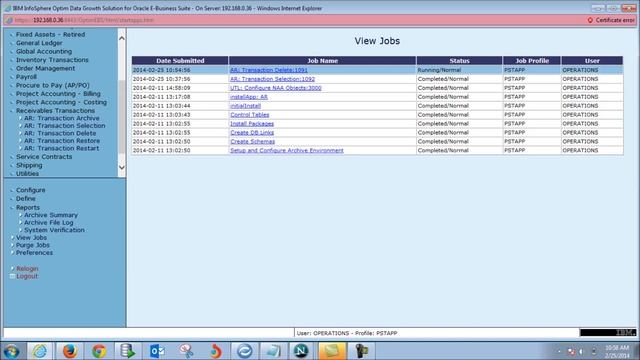Expand Service Contracts node
The image size is (640, 360).
[x=44, y=157]
